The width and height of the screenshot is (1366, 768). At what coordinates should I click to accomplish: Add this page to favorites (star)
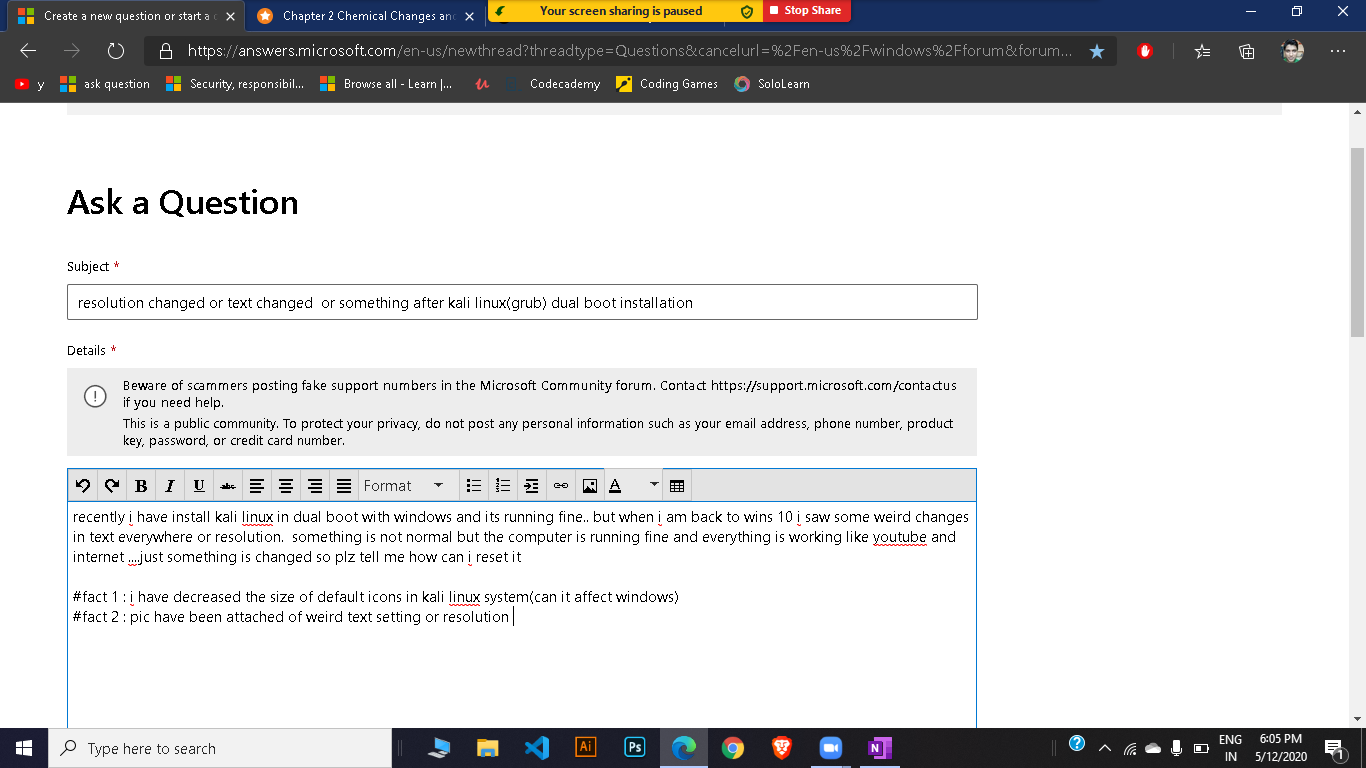click(x=1097, y=51)
